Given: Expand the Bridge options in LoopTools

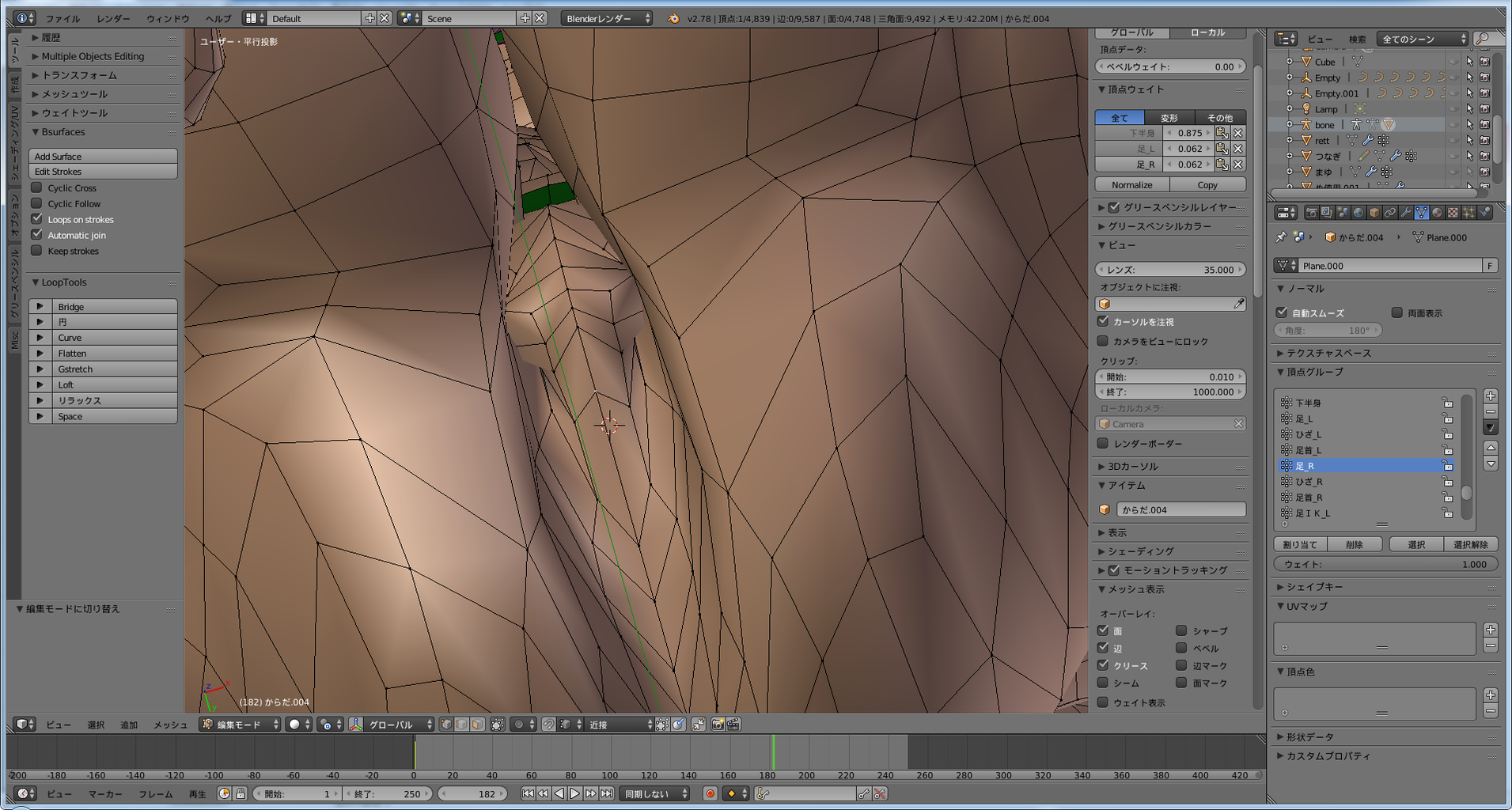Looking at the screenshot, I should coord(40,306).
